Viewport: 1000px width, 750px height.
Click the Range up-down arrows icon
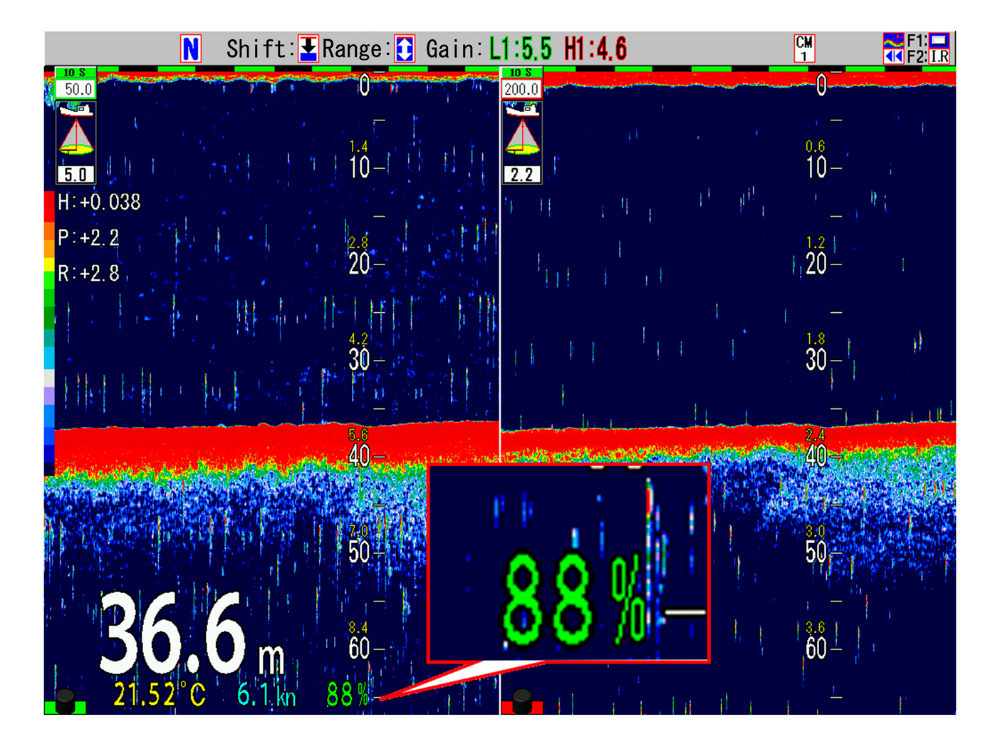click(404, 49)
